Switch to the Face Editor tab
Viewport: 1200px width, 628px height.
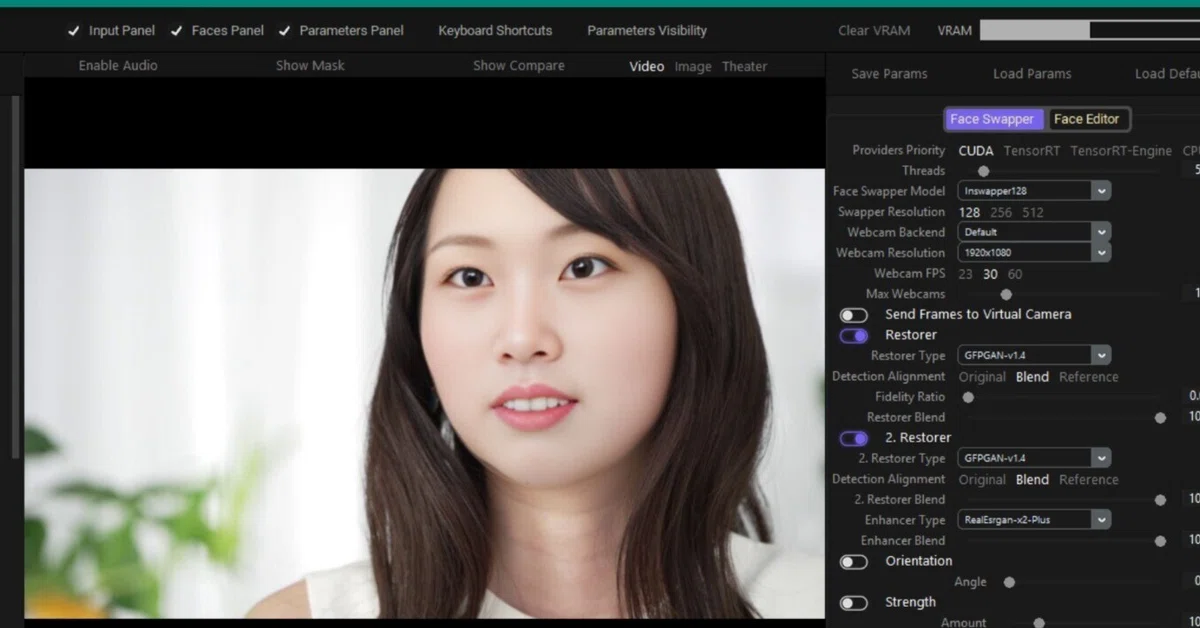tap(1087, 119)
